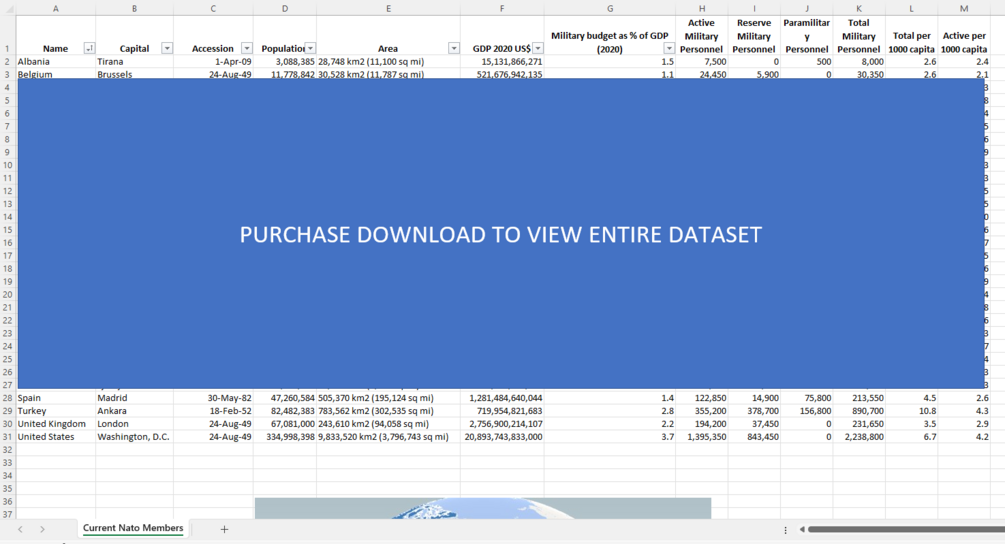Select the Madrid cell
Viewport: 1005px width, 544px height.
[135, 398]
